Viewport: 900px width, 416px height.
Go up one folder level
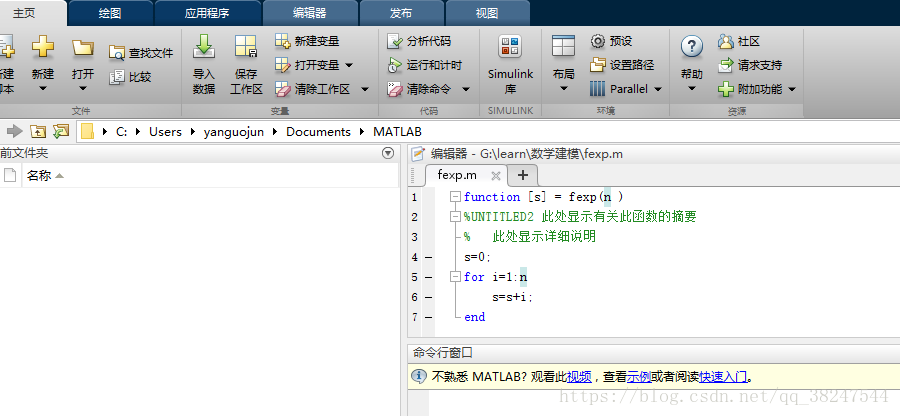pos(37,131)
